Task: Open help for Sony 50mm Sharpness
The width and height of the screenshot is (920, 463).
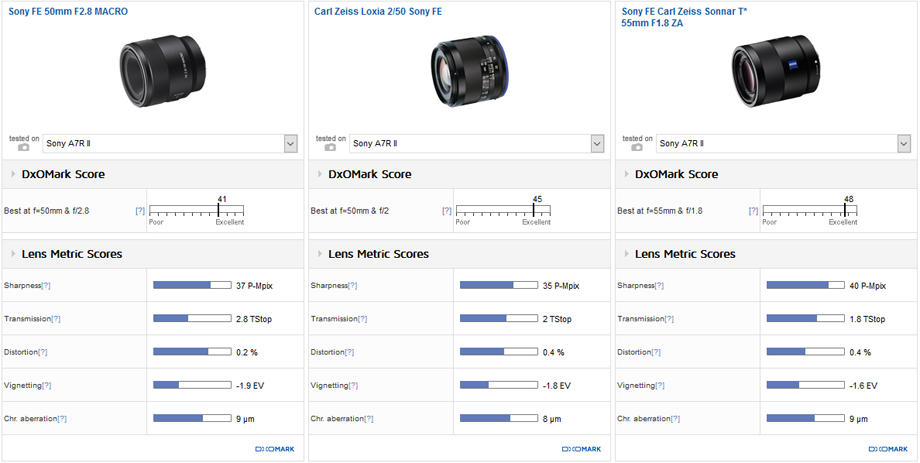Action: (45, 286)
